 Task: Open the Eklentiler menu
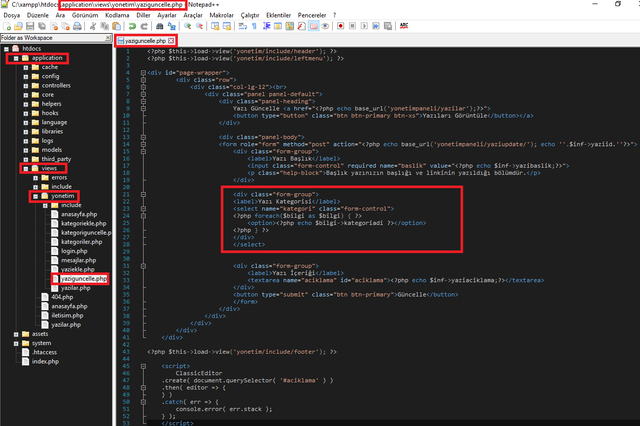[279, 15]
